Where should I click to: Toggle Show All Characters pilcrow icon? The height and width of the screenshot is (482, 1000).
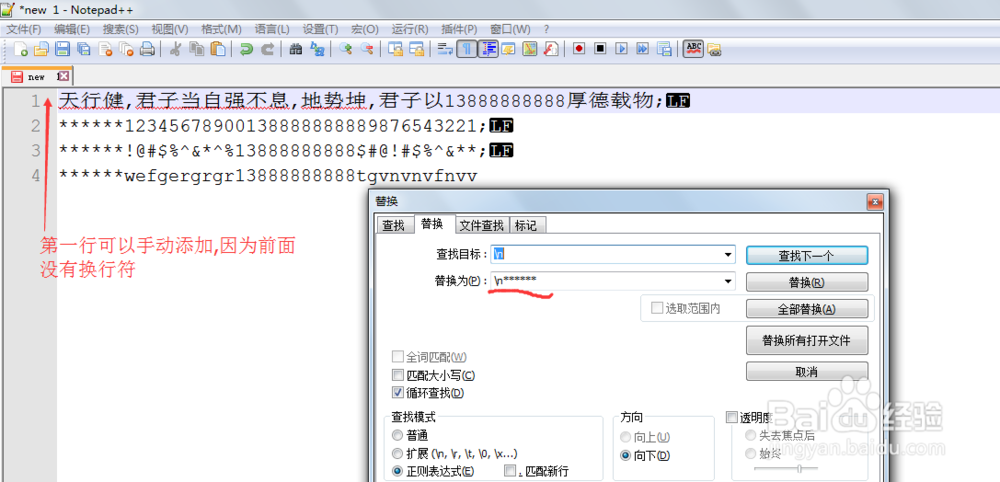click(x=467, y=49)
